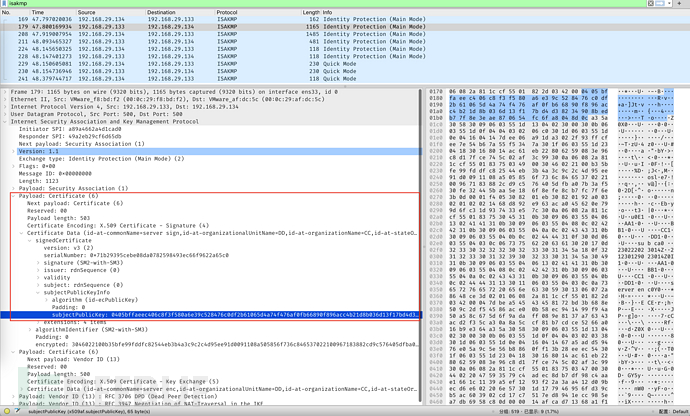Add a filter button with plus icon

pyautogui.click(x=679, y=3)
